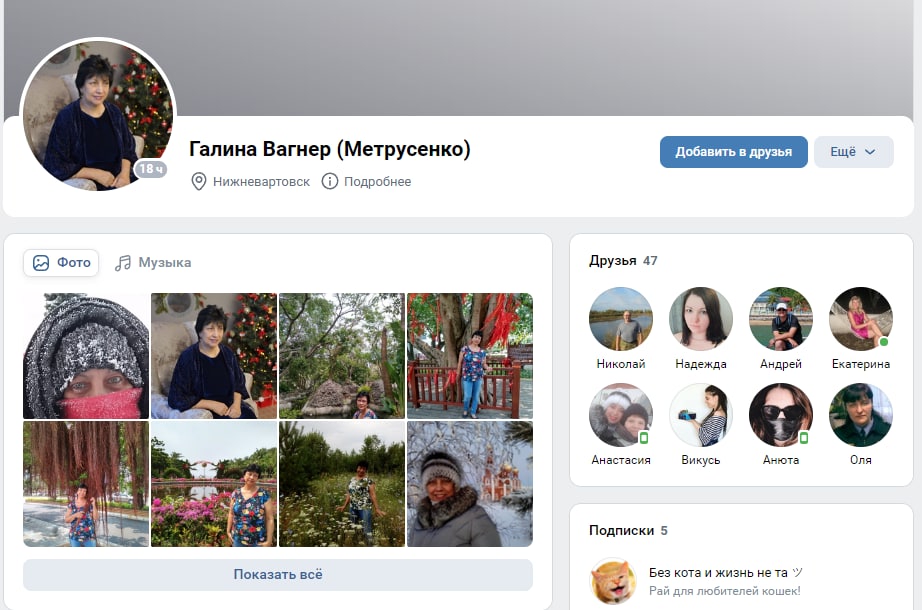Open Подробнее profile details
The width and height of the screenshot is (922, 610).
[377, 181]
